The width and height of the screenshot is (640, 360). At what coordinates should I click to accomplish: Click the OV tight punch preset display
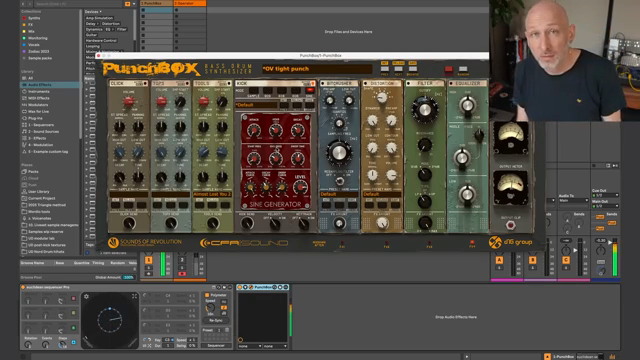coord(317,69)
